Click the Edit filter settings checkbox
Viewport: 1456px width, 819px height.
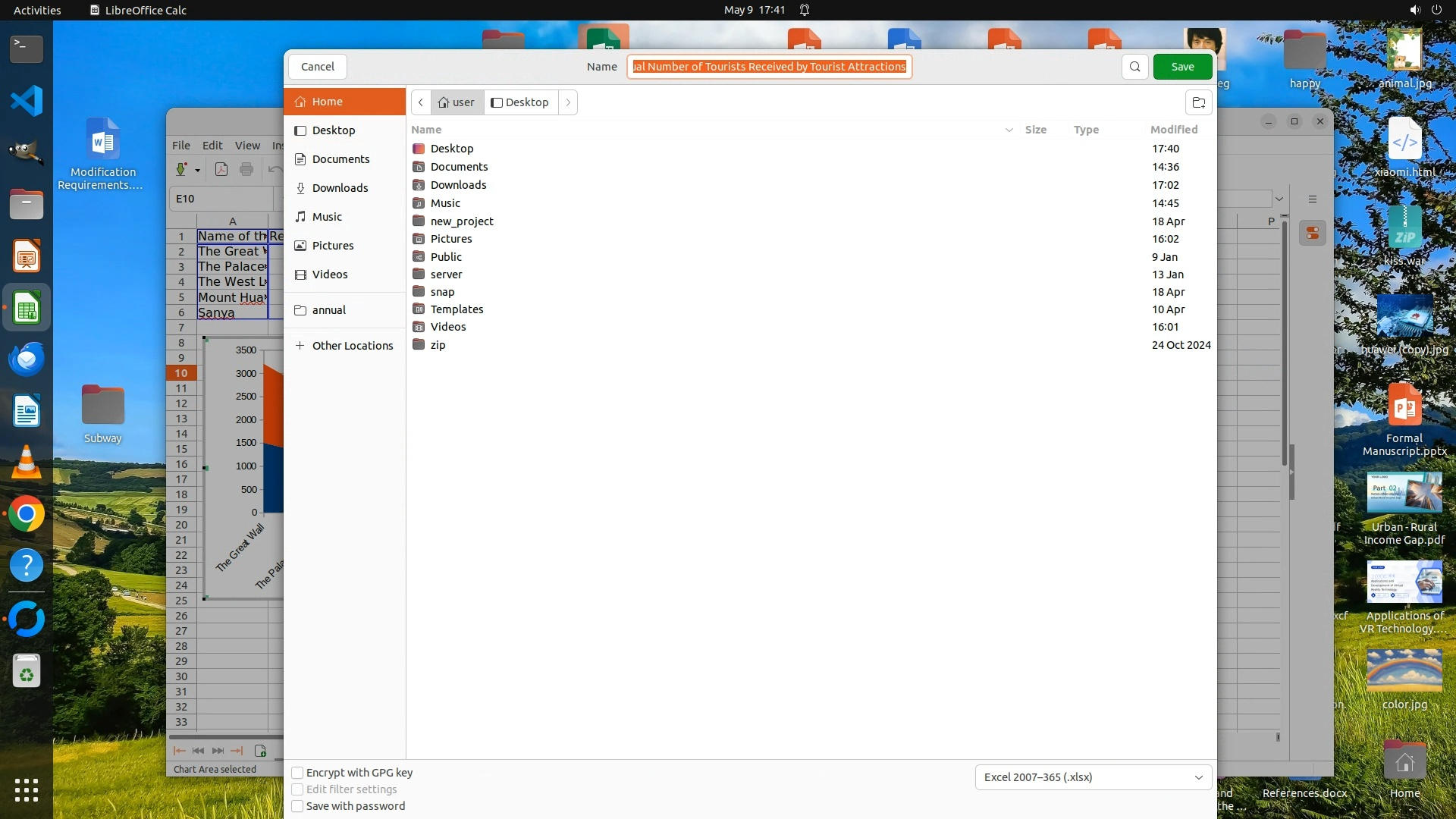click(x=298, y=789)
